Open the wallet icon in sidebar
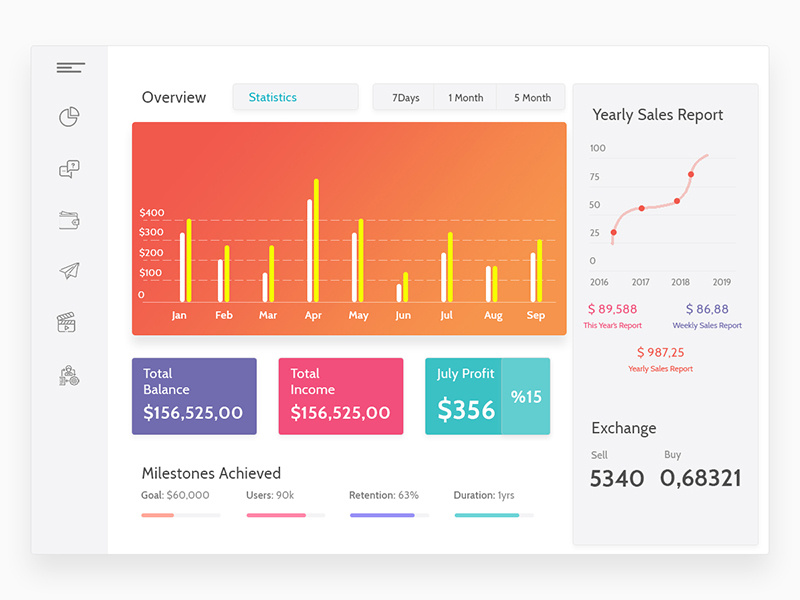This screenshot has width=800, height=600. [68, 220]
